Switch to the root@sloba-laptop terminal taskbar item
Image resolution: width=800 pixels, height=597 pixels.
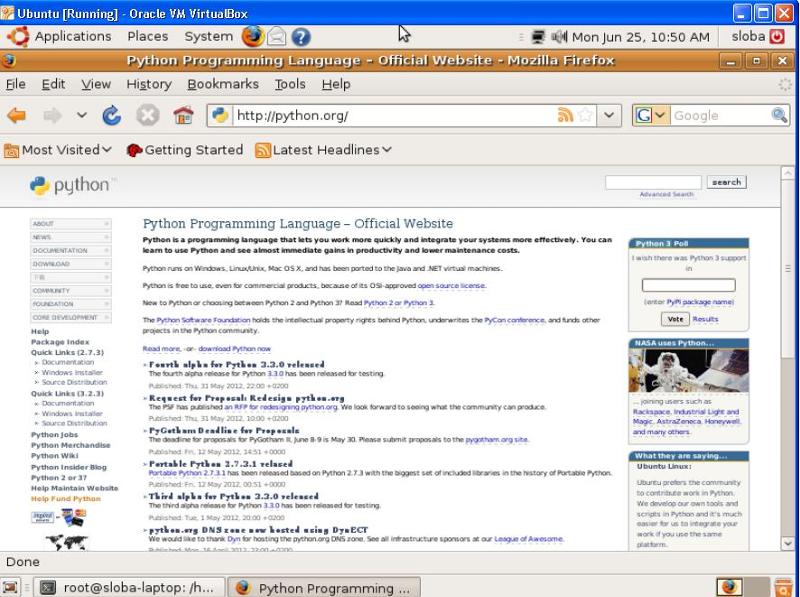pyautogui.click(x=130, y=588)
